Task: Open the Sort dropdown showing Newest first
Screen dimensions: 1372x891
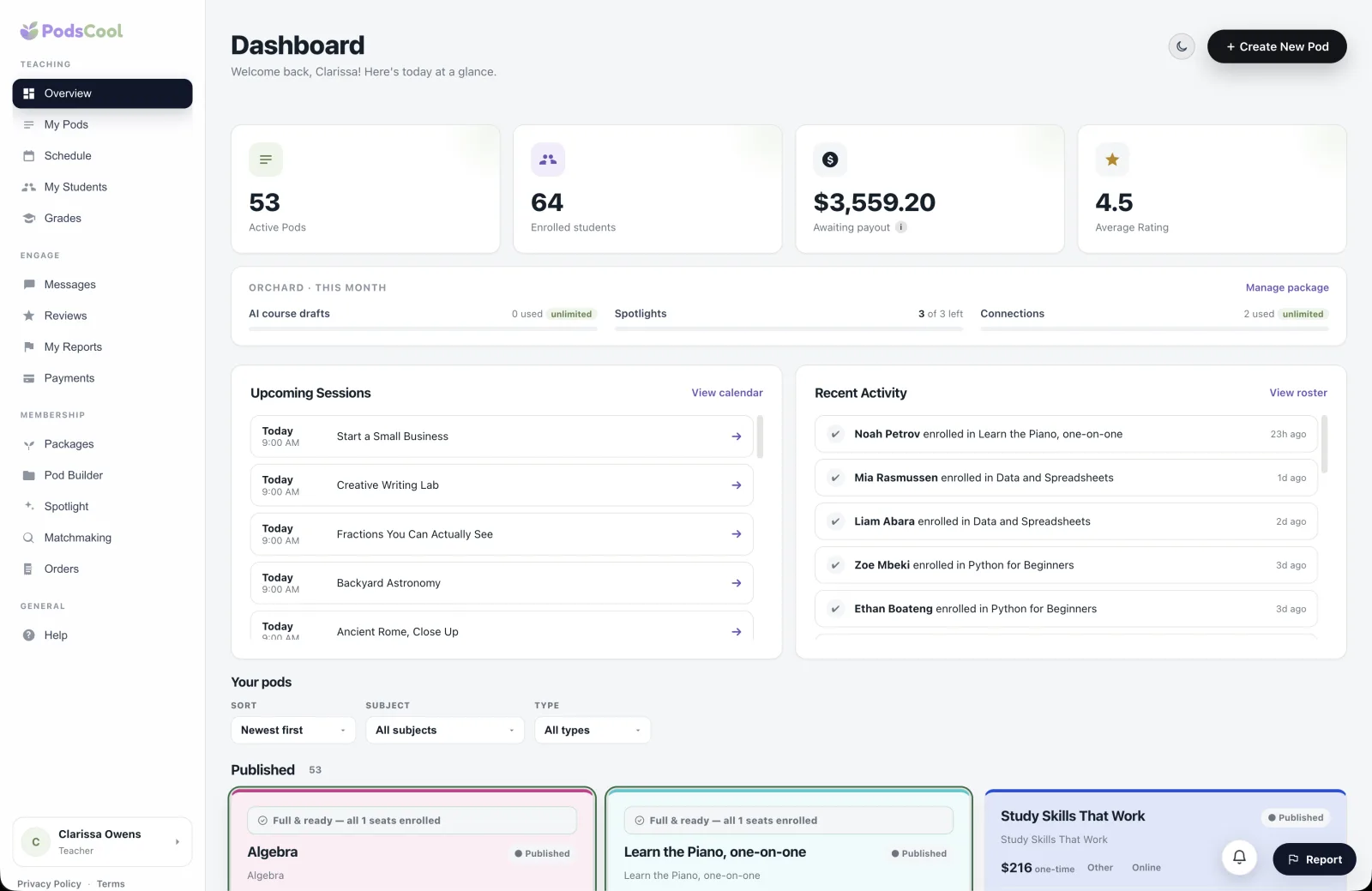Action: [x=293, y=731]
